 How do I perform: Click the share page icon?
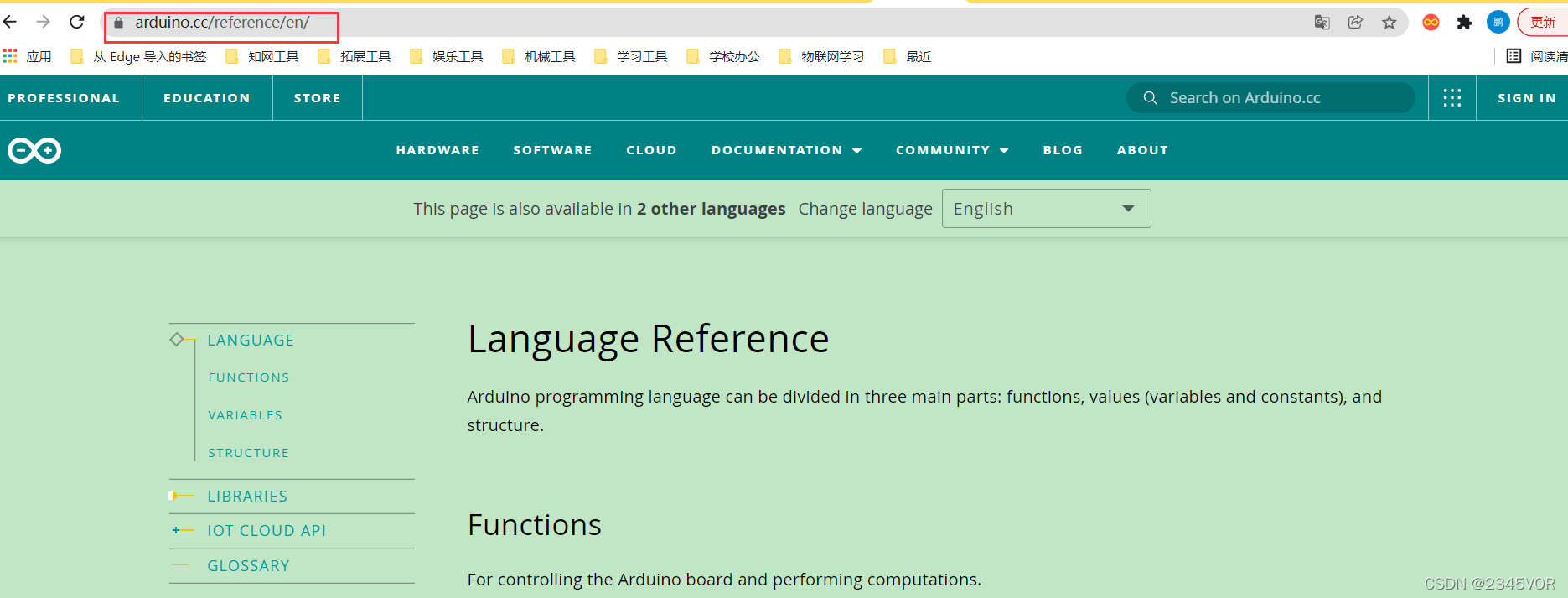[1355, 23]
